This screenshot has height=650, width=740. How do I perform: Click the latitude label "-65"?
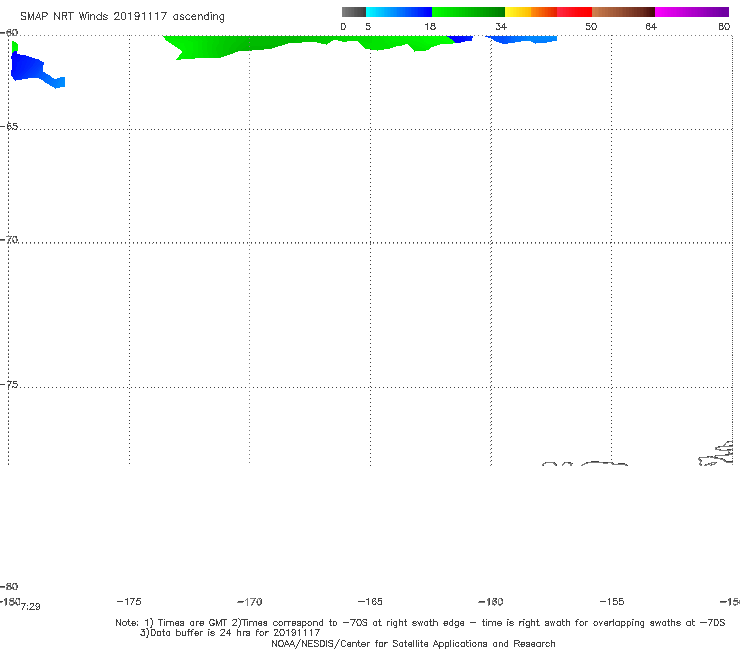click(9, 127)
